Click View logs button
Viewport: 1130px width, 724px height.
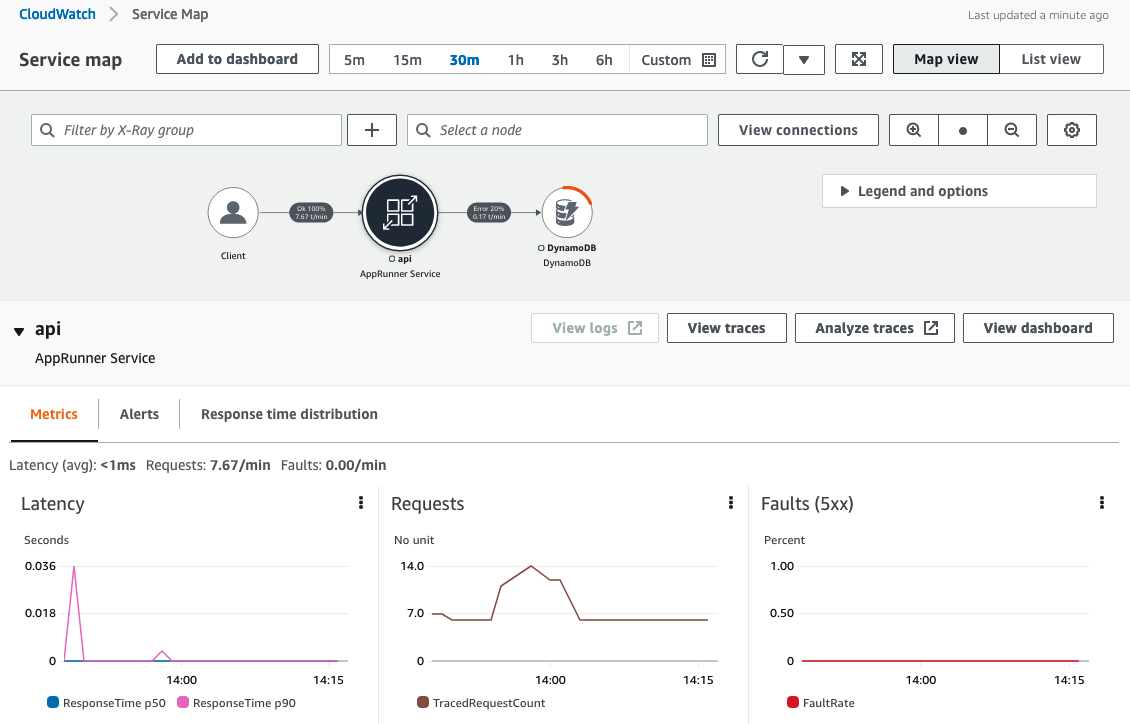595,328
